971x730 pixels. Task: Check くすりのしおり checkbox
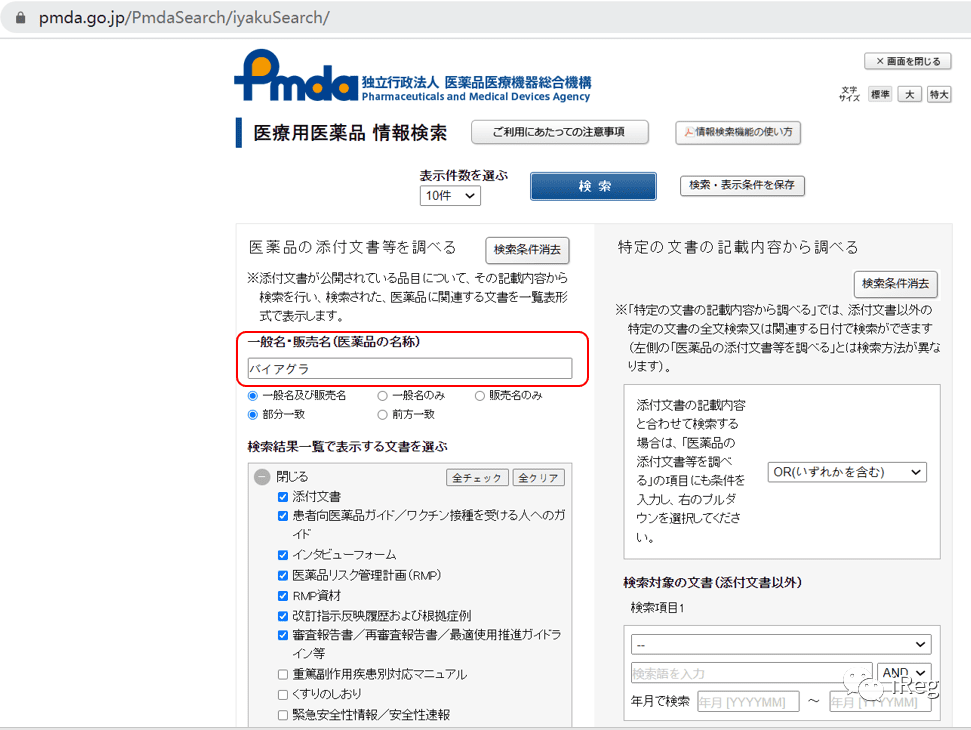(283, 695)
